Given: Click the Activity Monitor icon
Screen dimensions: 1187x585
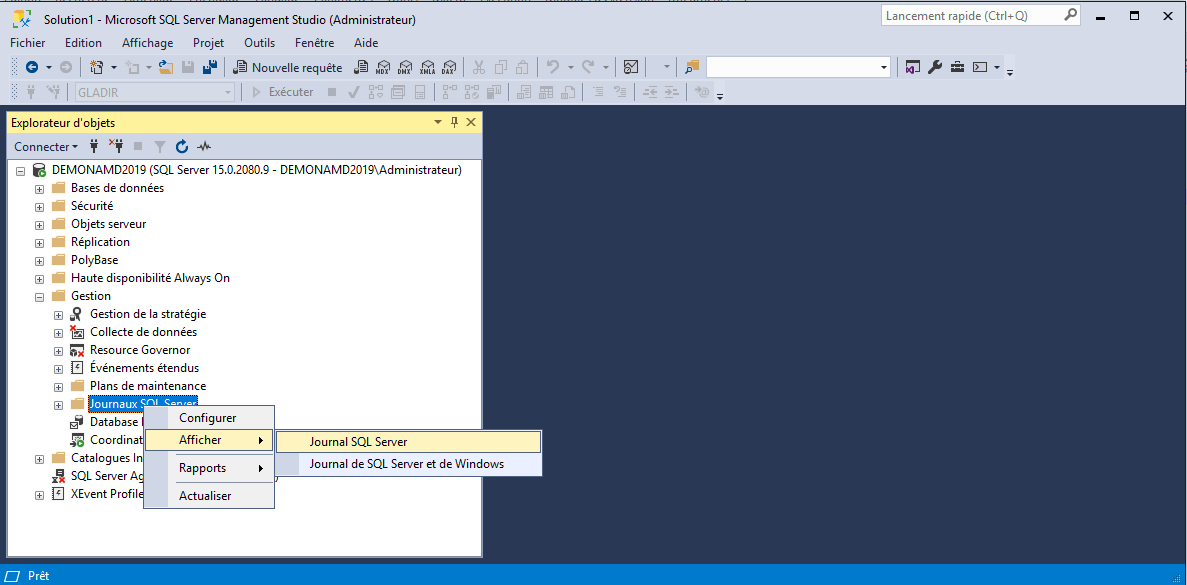Looking at the screenshot, I should 631,67.
